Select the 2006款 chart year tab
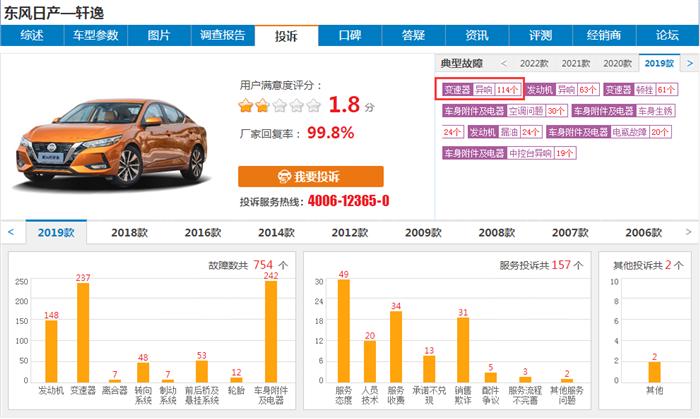 [644, 232]
